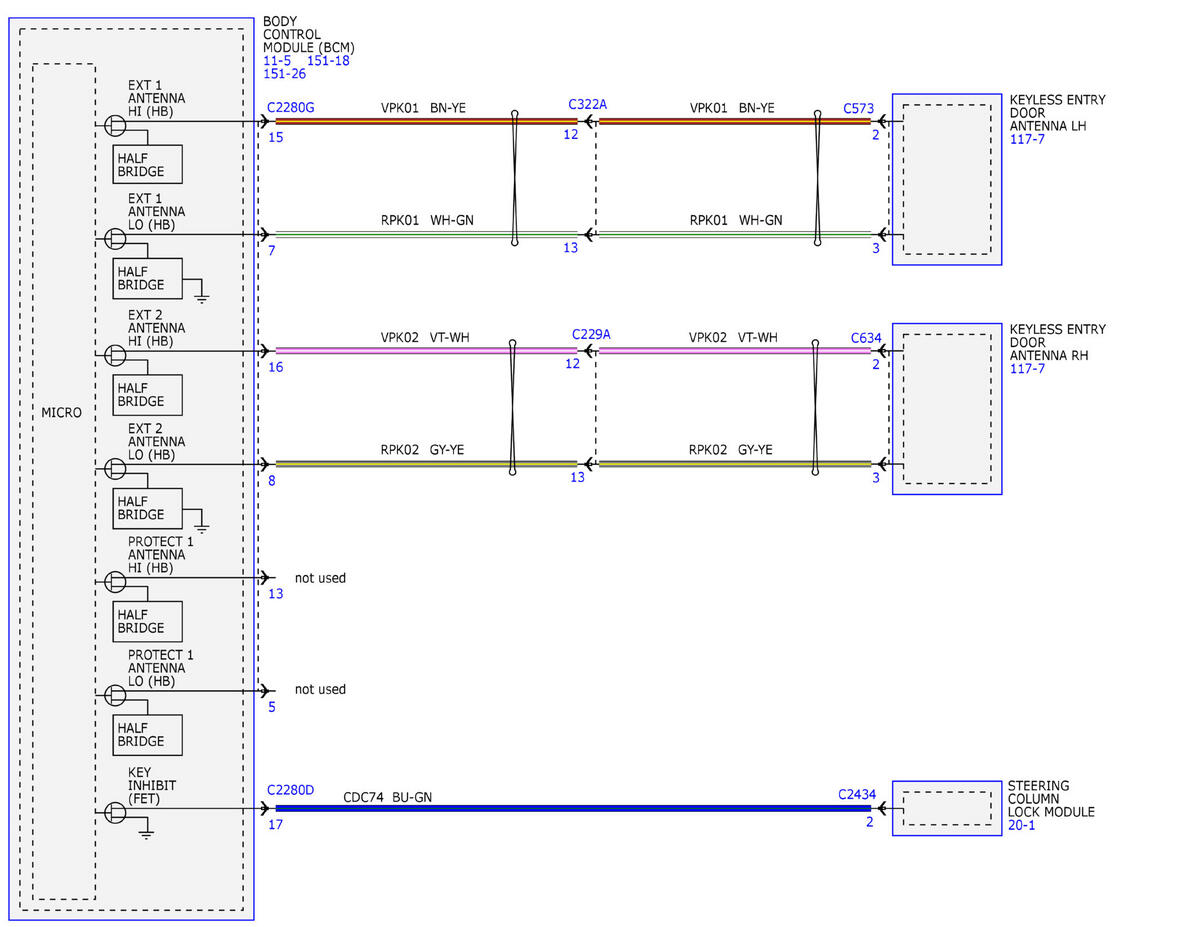
Task: Select the C573 connector label
Action: click(859, 107)
